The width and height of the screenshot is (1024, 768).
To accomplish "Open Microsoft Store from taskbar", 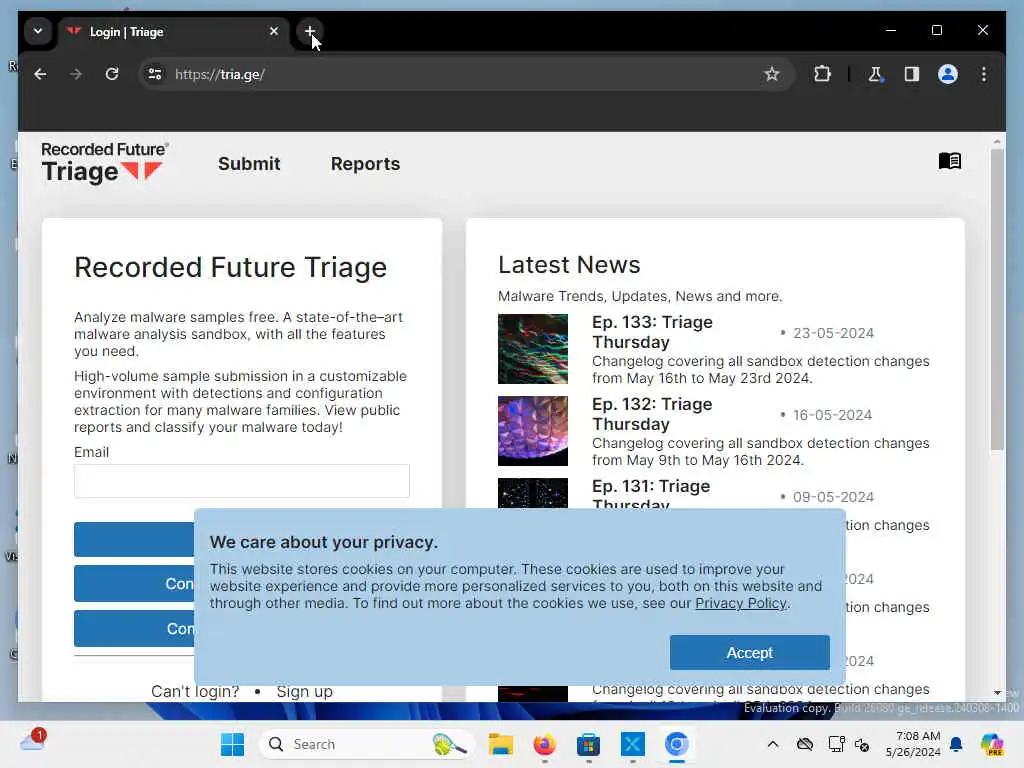I will 588,744.
